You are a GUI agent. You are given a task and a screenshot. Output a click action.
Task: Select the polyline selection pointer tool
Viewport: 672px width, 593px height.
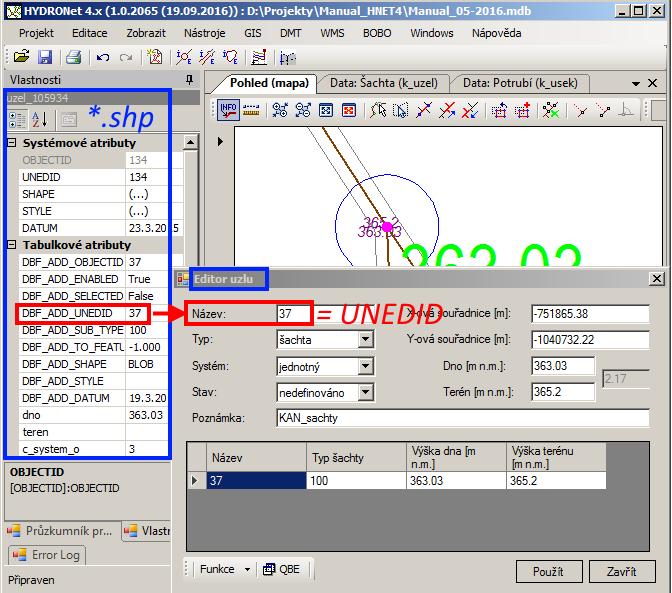378,110
